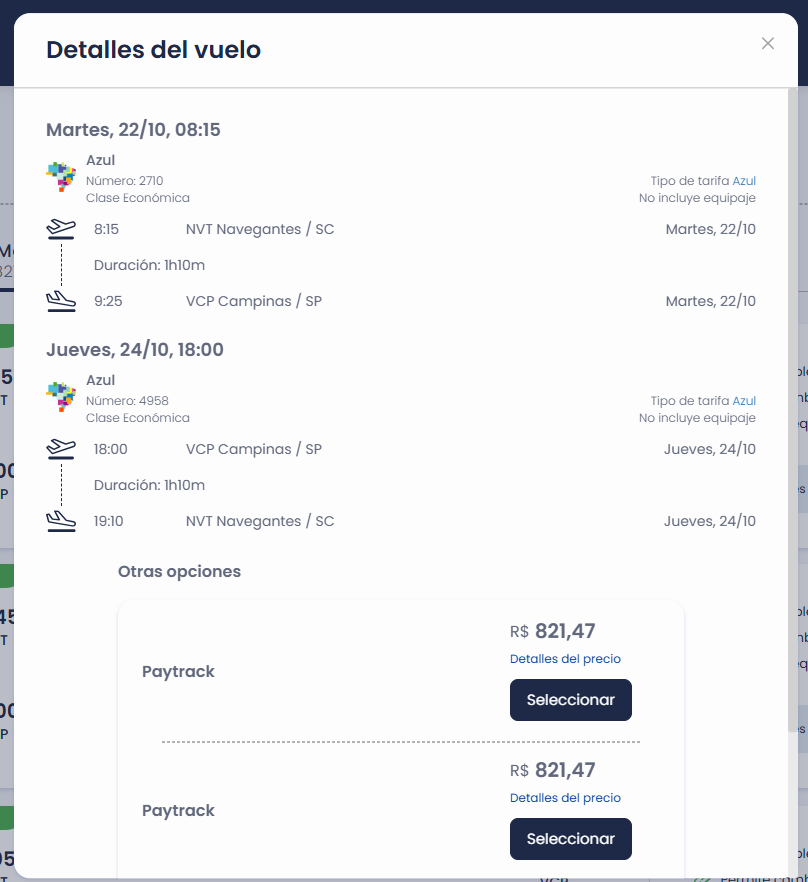Image resolution: width=808 pixels, height=882 pixels.
Task: Click takeoff plane icon at 18:00
Action: [61, 449]
